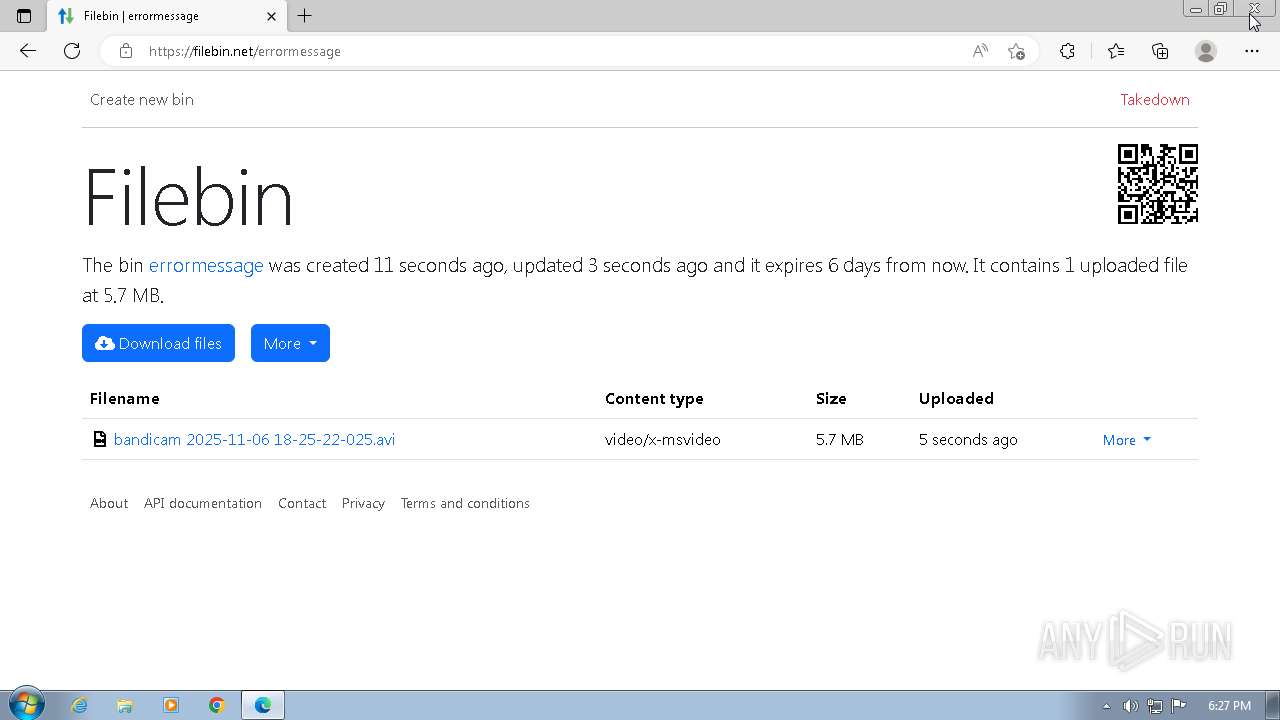The width and height of the screenshot is (1280, 720).
Task: Refresh the Filebin page
Action: 72,51
